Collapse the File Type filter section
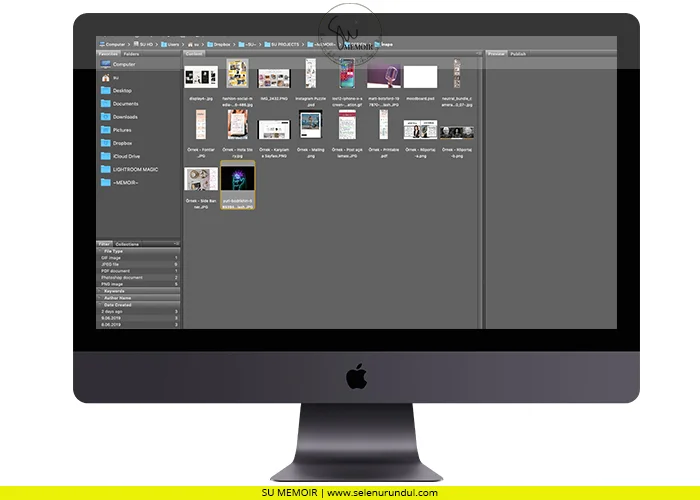The height and width of the screenshot is (500, 700). 100,251
